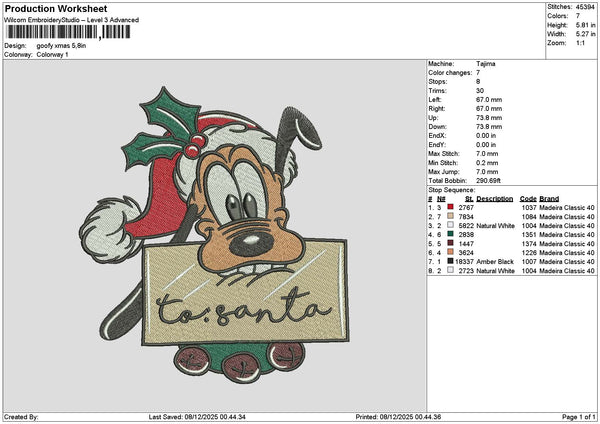The width and height of the screenshot is (600, 424).
Task: Click thread code '1351' in stop 4
Action: coord(529,235)
